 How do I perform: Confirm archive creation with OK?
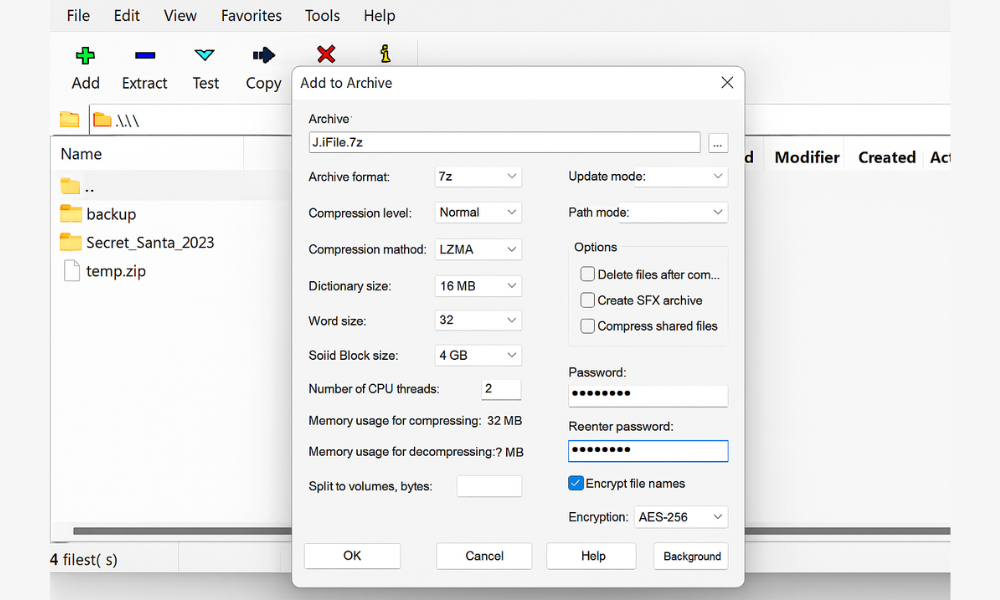coord(352,556)
